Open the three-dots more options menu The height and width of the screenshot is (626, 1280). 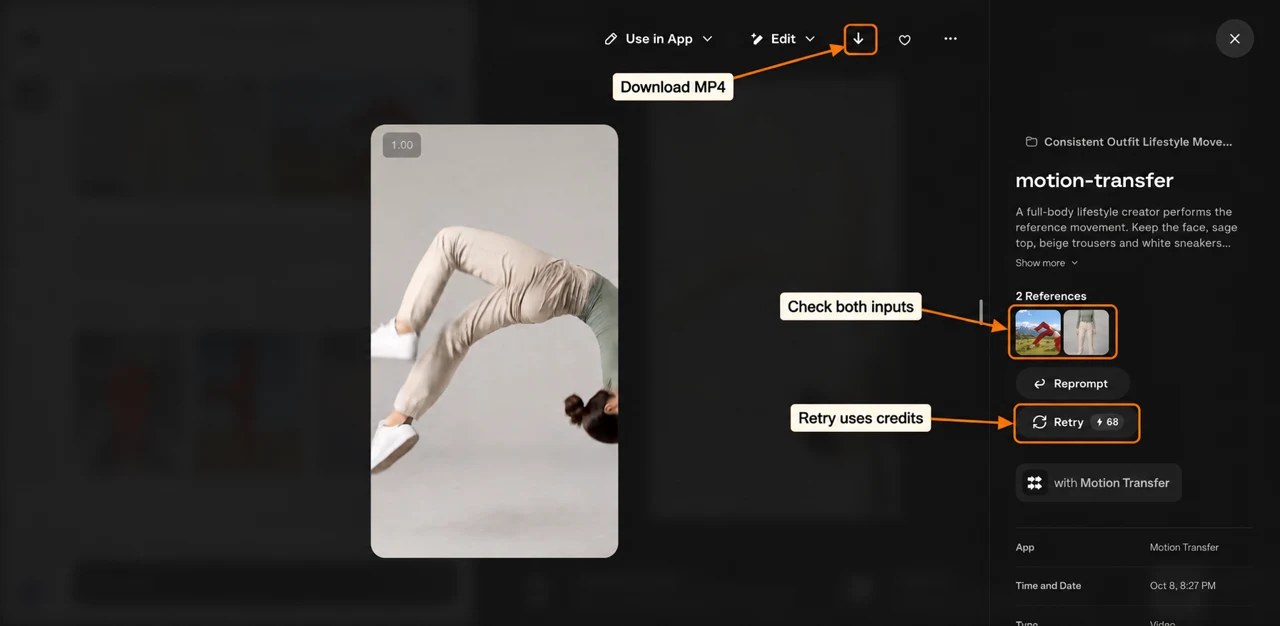pos(950,39)
